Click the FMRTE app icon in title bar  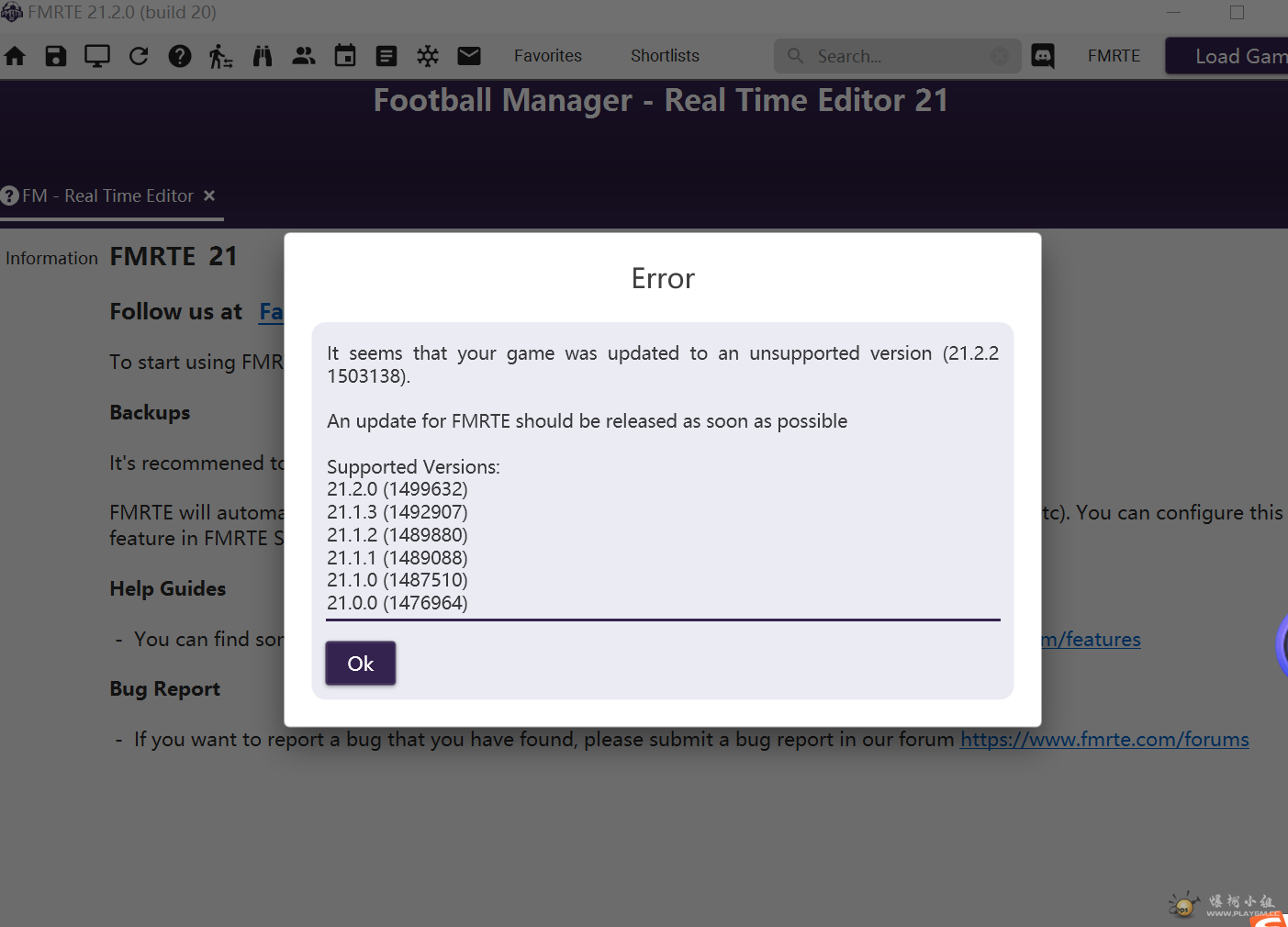[12, 12]
